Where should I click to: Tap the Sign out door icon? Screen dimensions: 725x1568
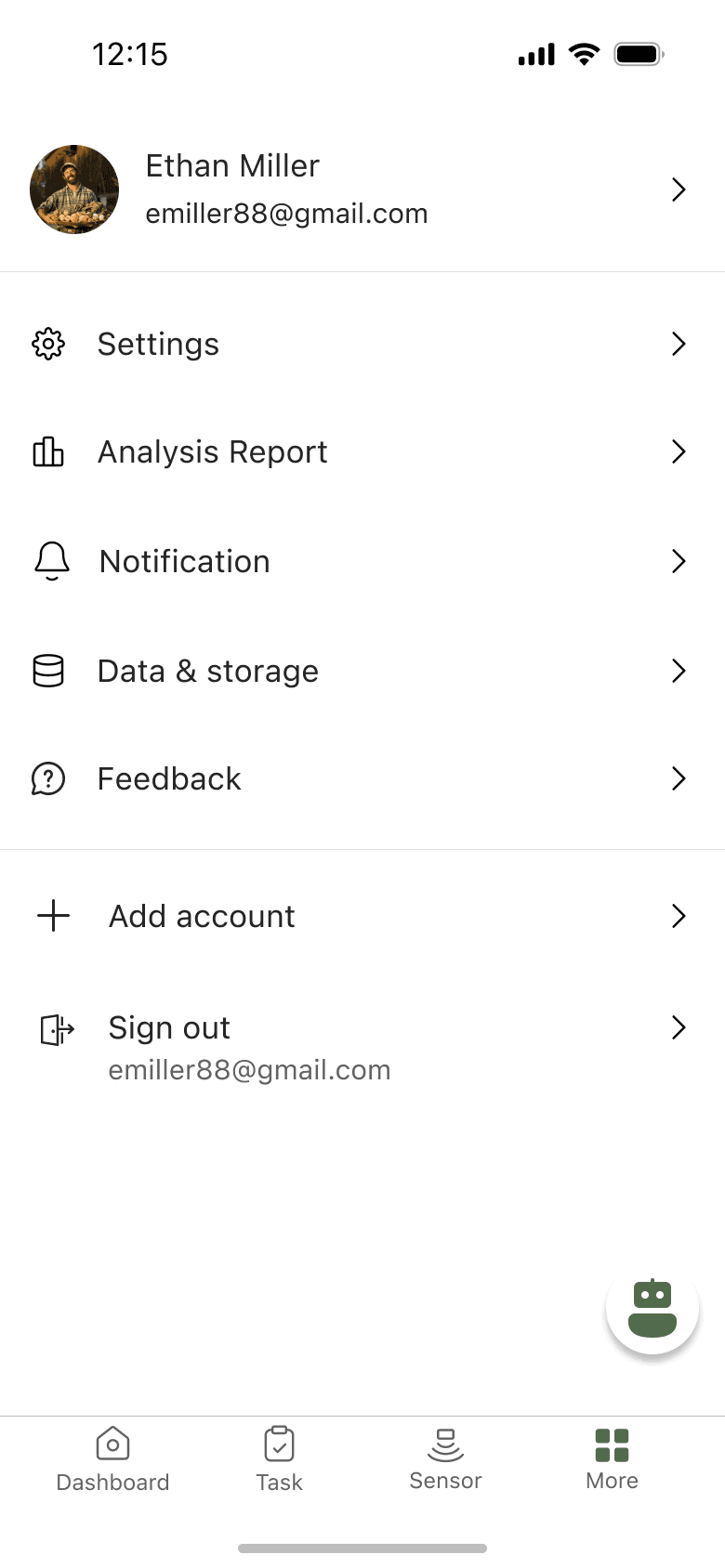[58, 1029]
